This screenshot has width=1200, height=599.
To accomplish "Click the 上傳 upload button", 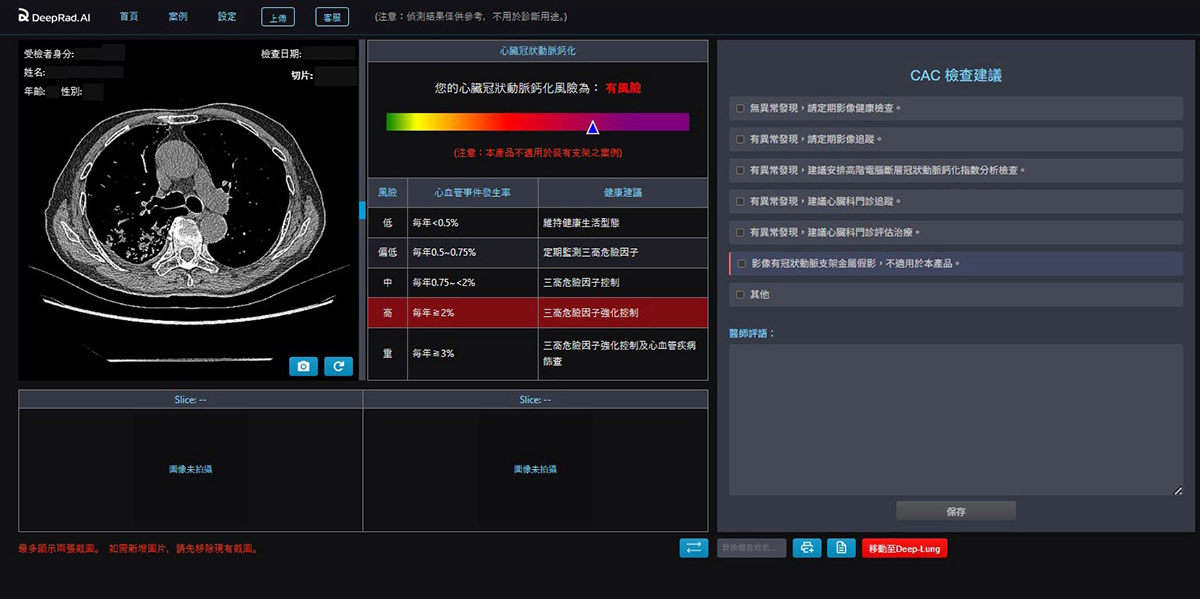I will click(278, 16).
